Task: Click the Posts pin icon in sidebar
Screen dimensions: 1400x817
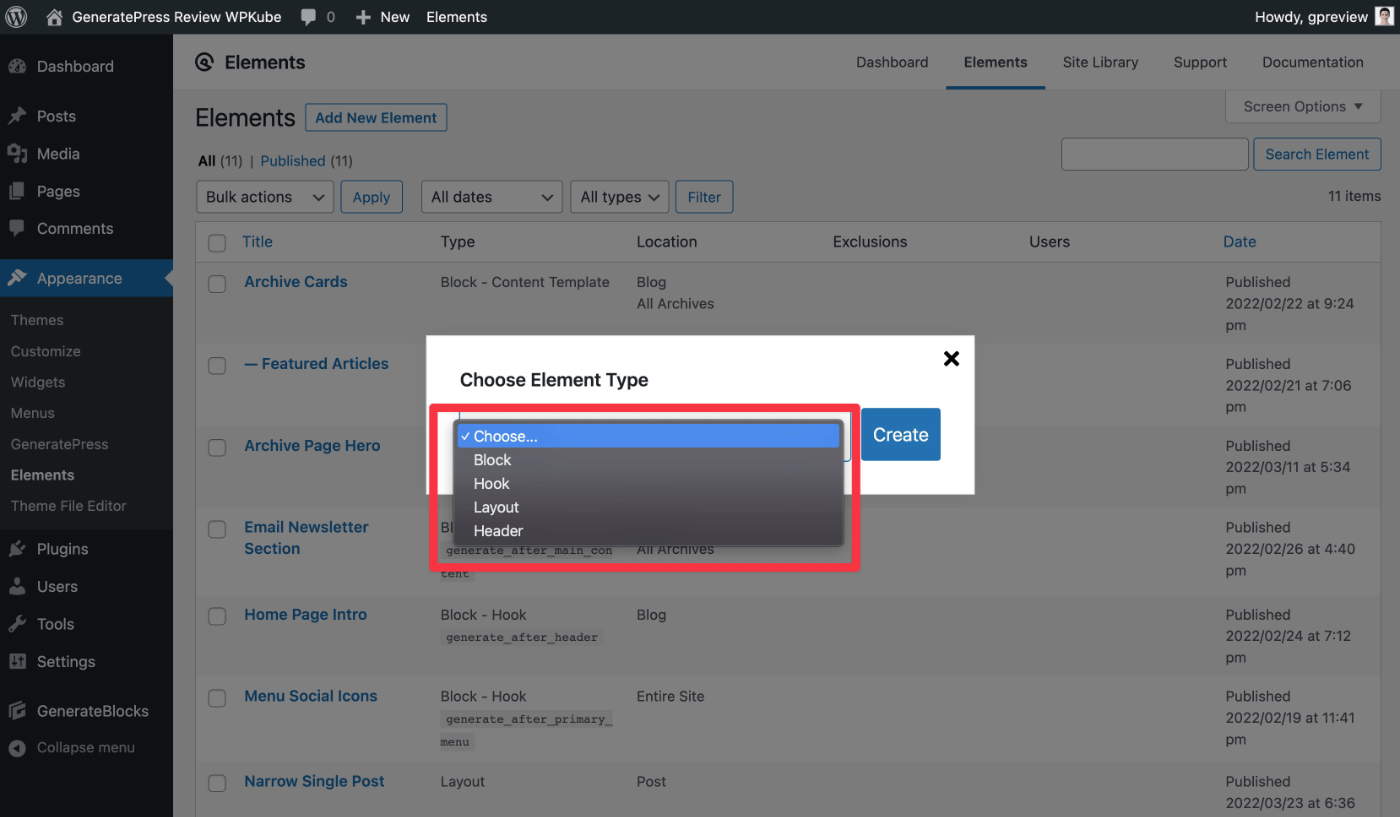Action: (x=17, y=116)
